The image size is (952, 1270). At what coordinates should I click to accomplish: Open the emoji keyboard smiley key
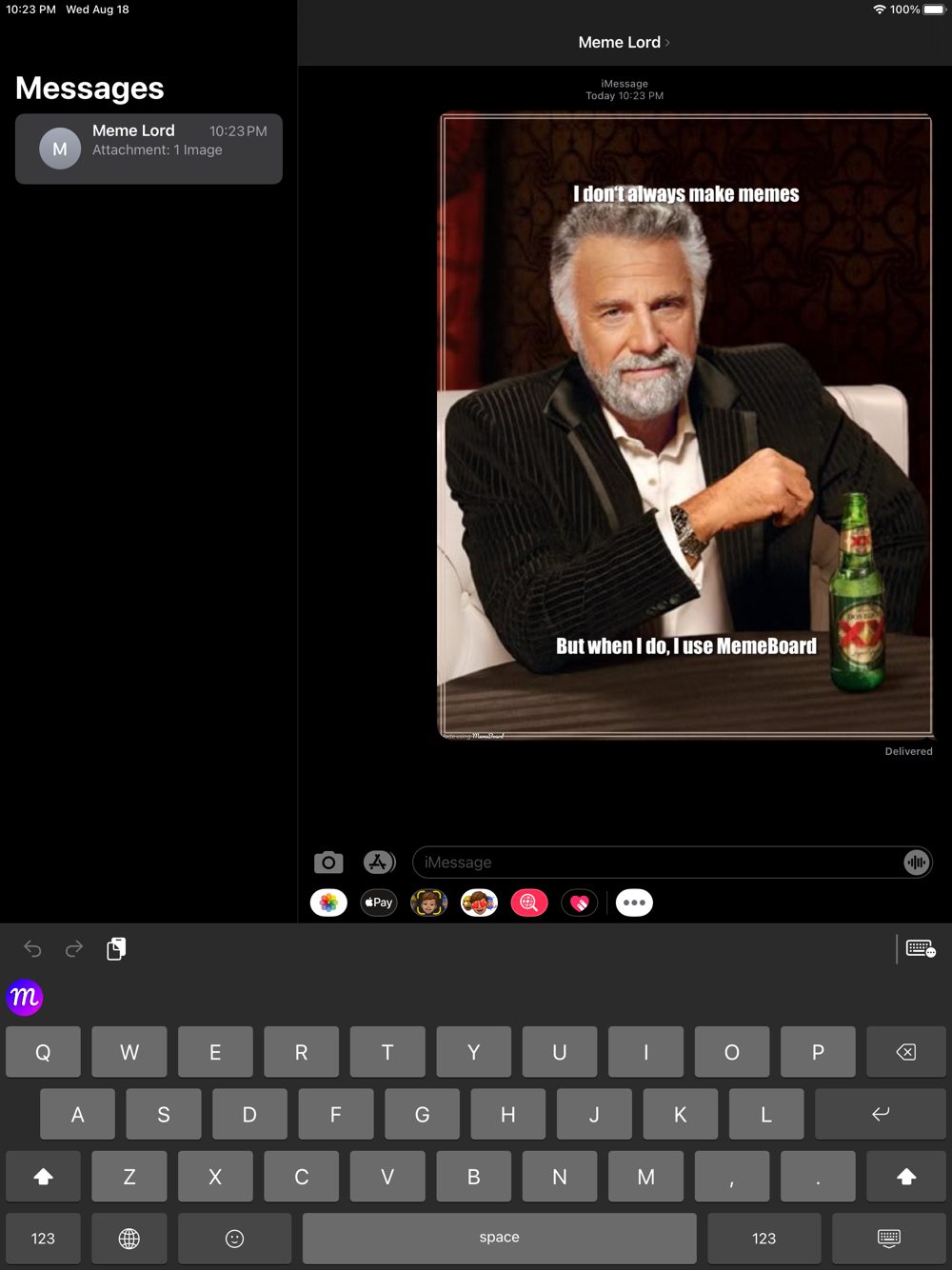[234, 1238]
